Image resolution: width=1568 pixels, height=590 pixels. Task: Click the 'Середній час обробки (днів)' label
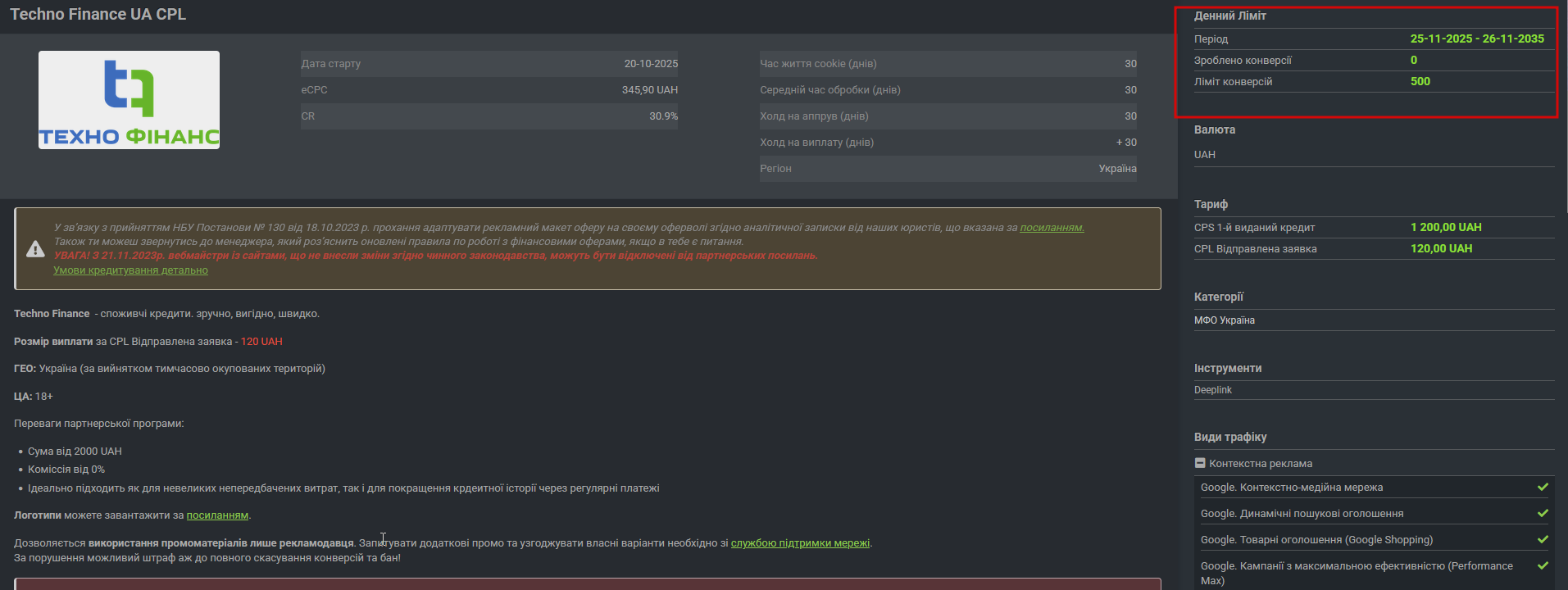[x=830, y=90]
